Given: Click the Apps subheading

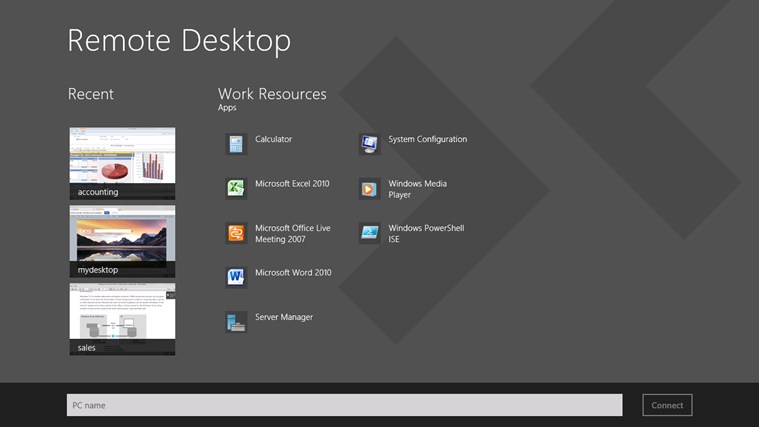Looking at the screenshot, I should click(x=227, y=107).
